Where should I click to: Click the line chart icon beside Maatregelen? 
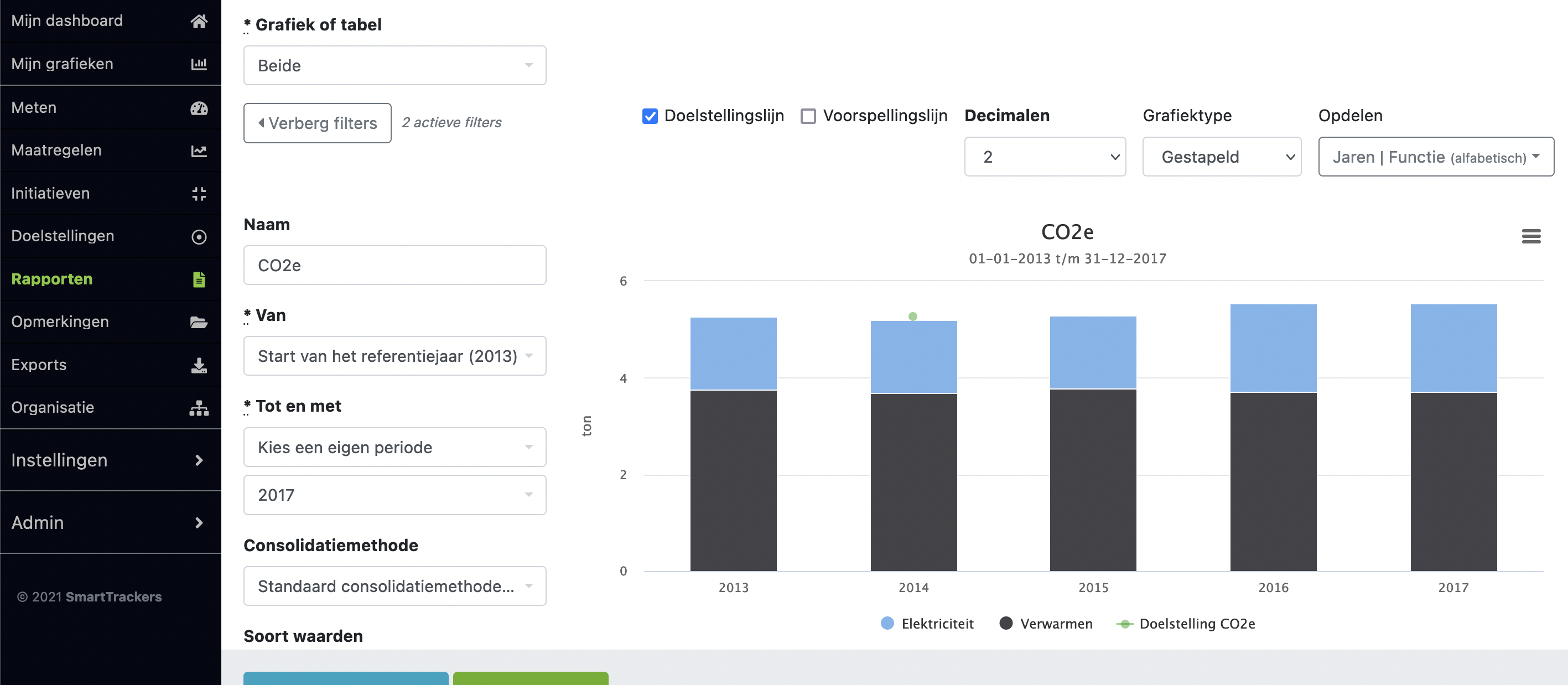pyautogui.click(x=199, y=151)
